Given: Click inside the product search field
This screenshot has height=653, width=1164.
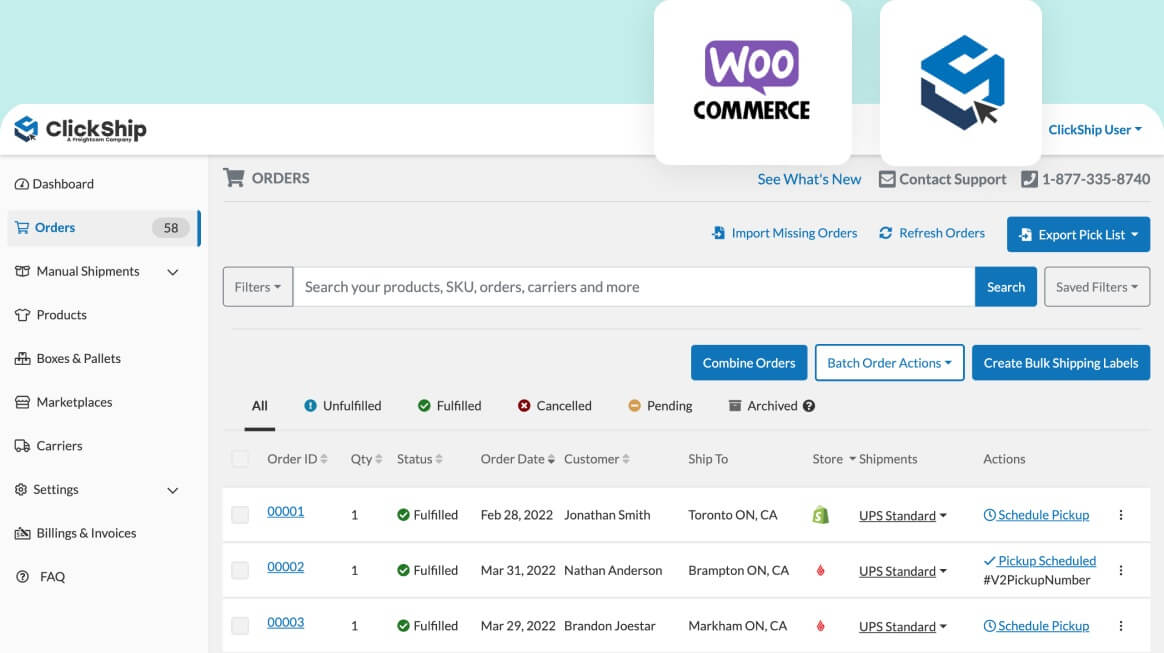Looking at the screenshot, I should (x=630, y=287).
